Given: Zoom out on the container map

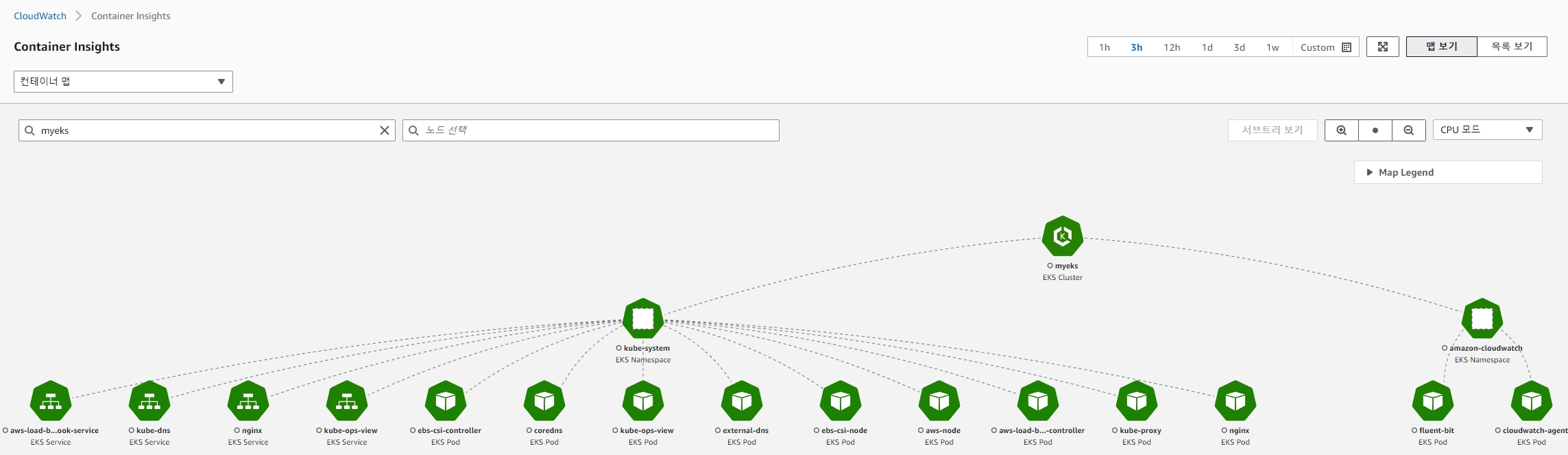Looking at the screenshot, I should pos(1409,130).
